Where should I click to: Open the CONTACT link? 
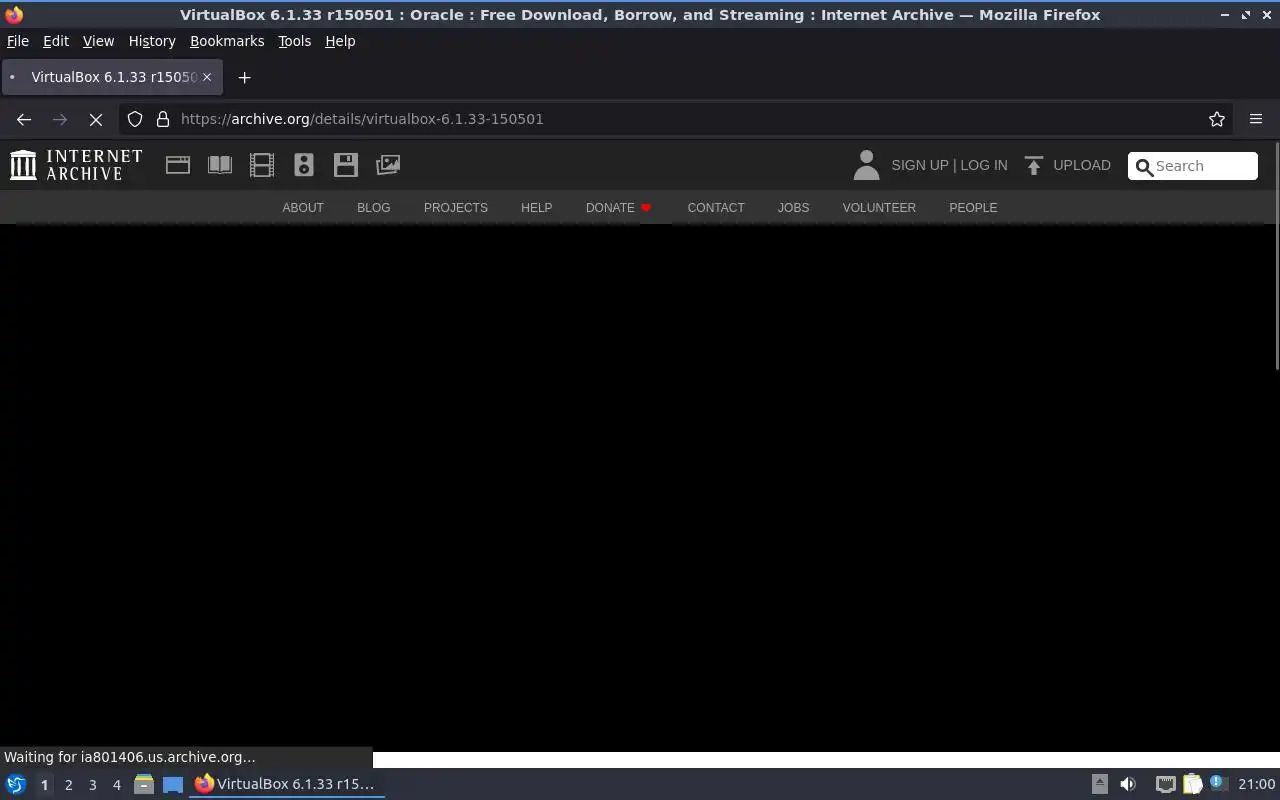click(716, 207)
